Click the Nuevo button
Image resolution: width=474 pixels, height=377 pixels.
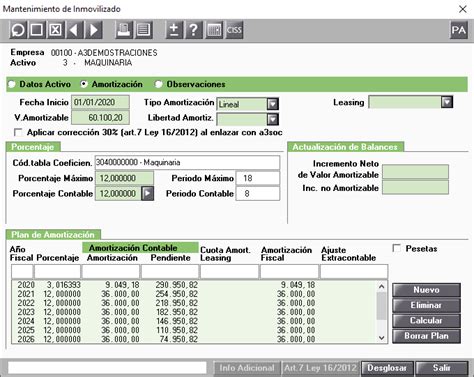click(426, 290)
